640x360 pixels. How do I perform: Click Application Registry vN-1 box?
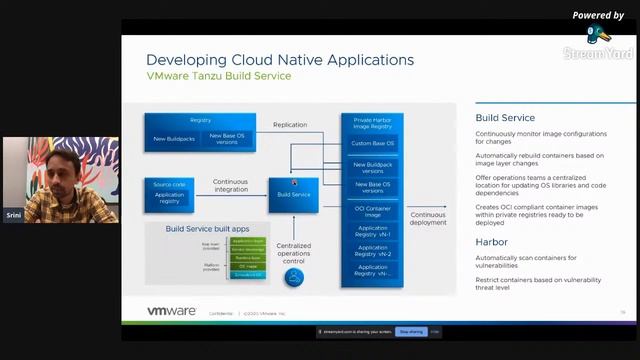(x=372, y=231)
